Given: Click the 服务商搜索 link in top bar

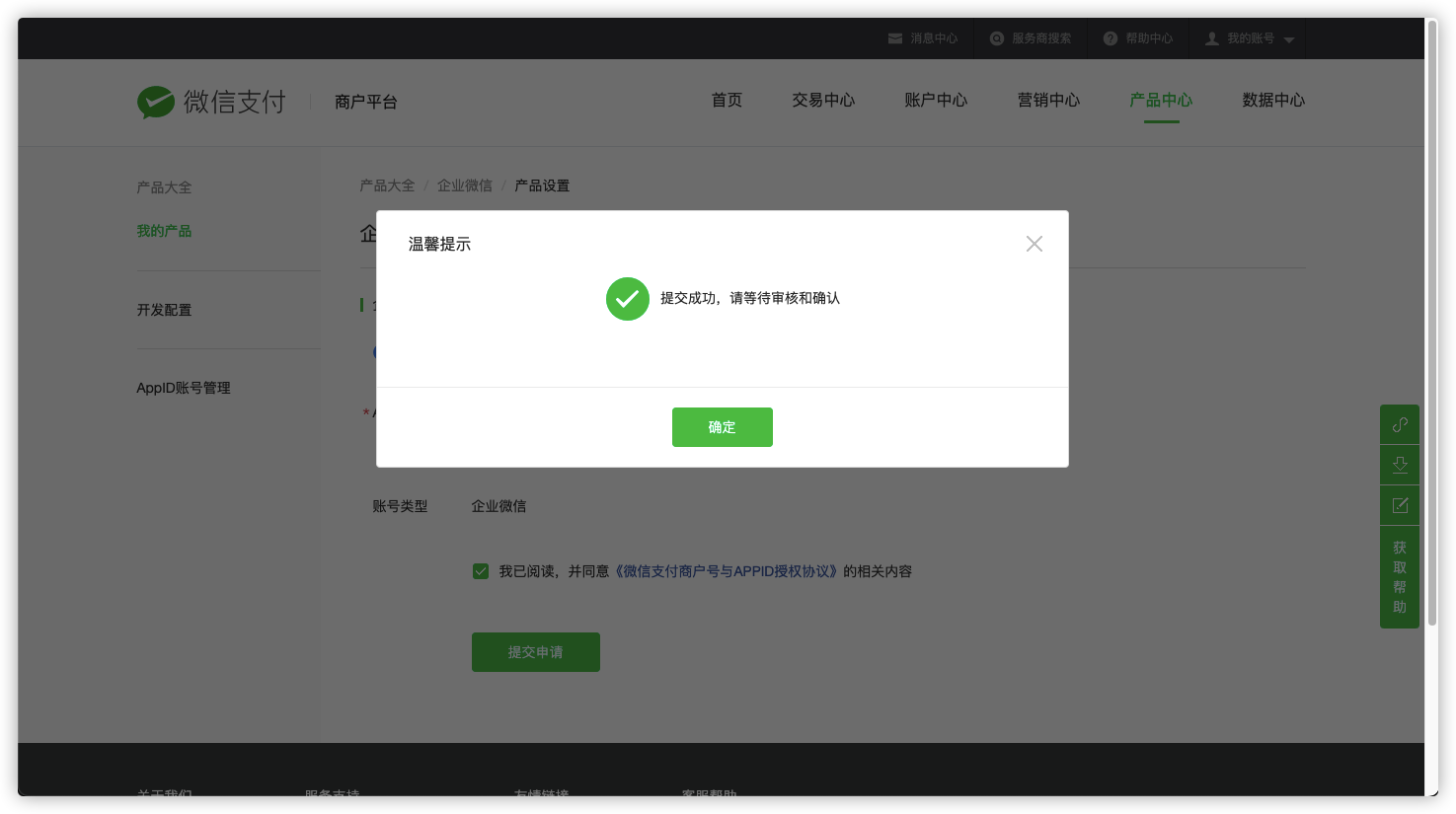Looking at the screenshot, I should coord(1041,38).
